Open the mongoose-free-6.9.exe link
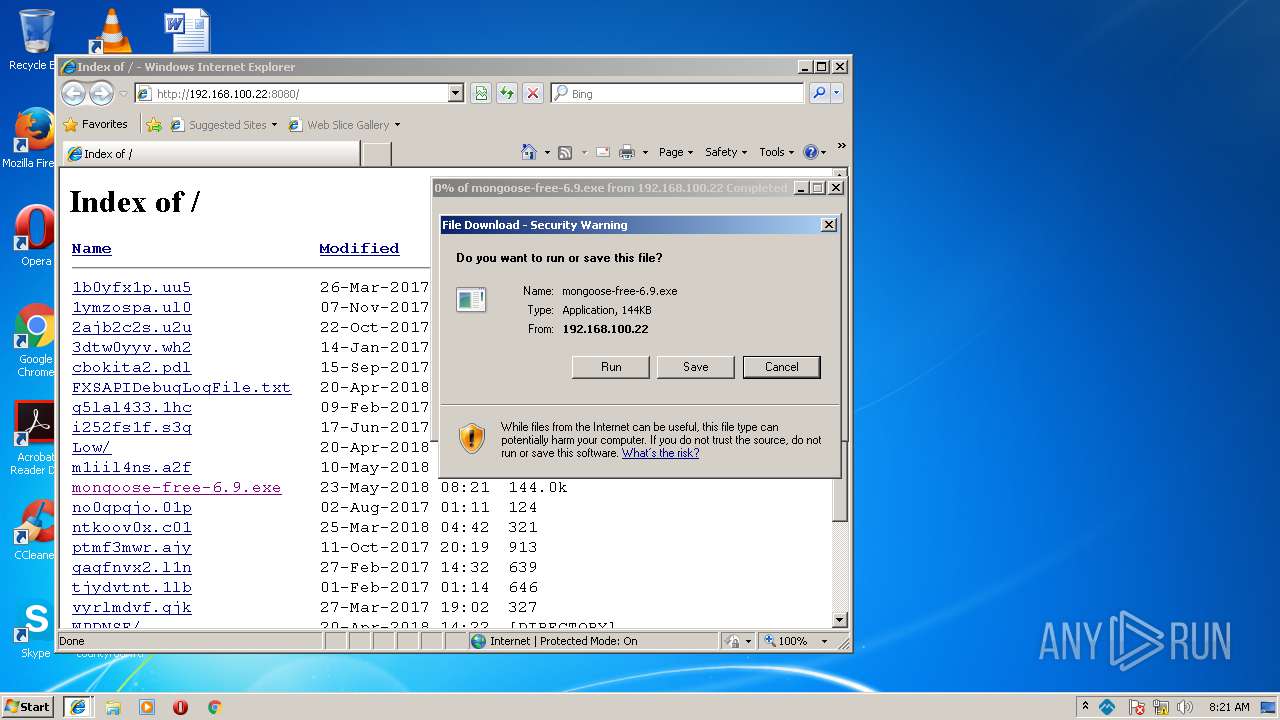The width and height of the screenshot is (1280, 720). pos(176,488)
